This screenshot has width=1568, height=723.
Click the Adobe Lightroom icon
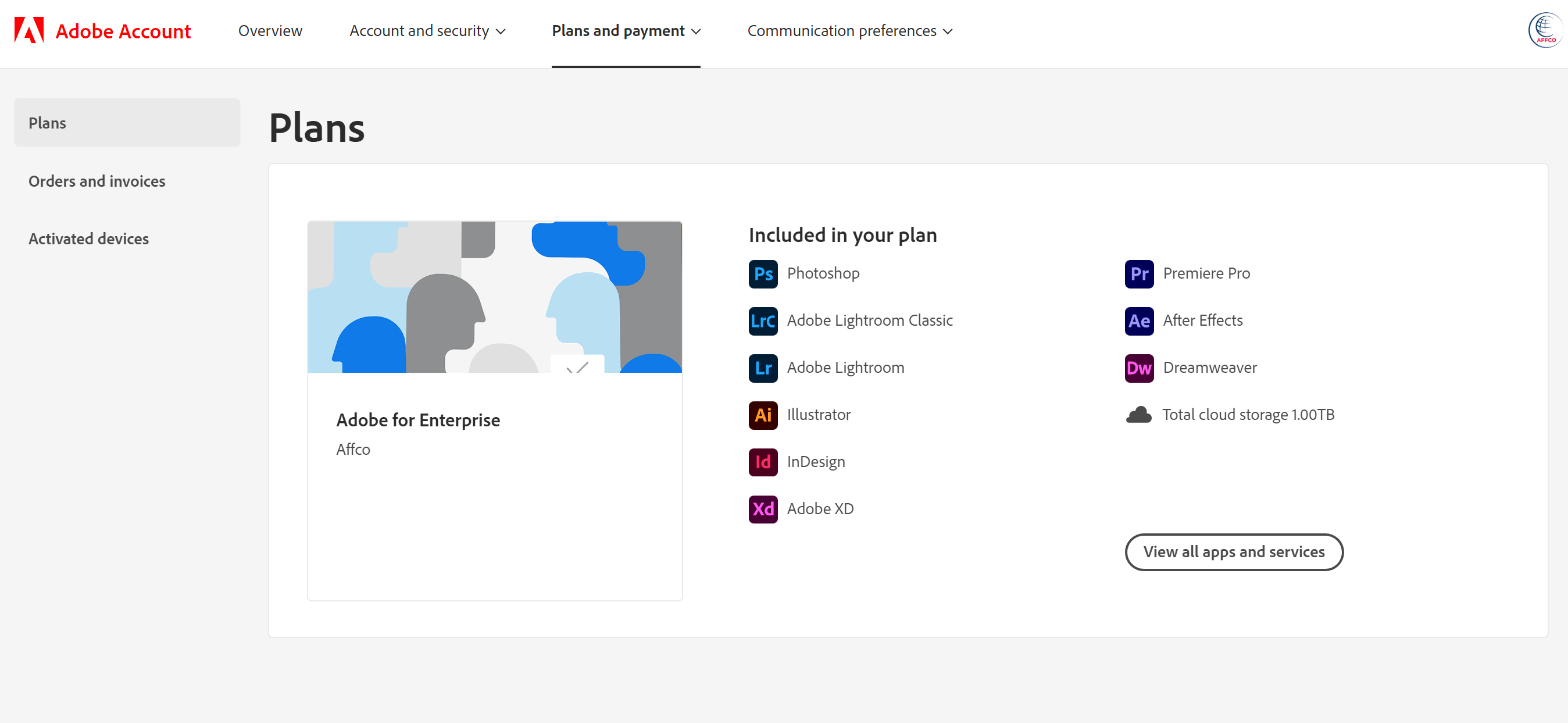point(764,367)
